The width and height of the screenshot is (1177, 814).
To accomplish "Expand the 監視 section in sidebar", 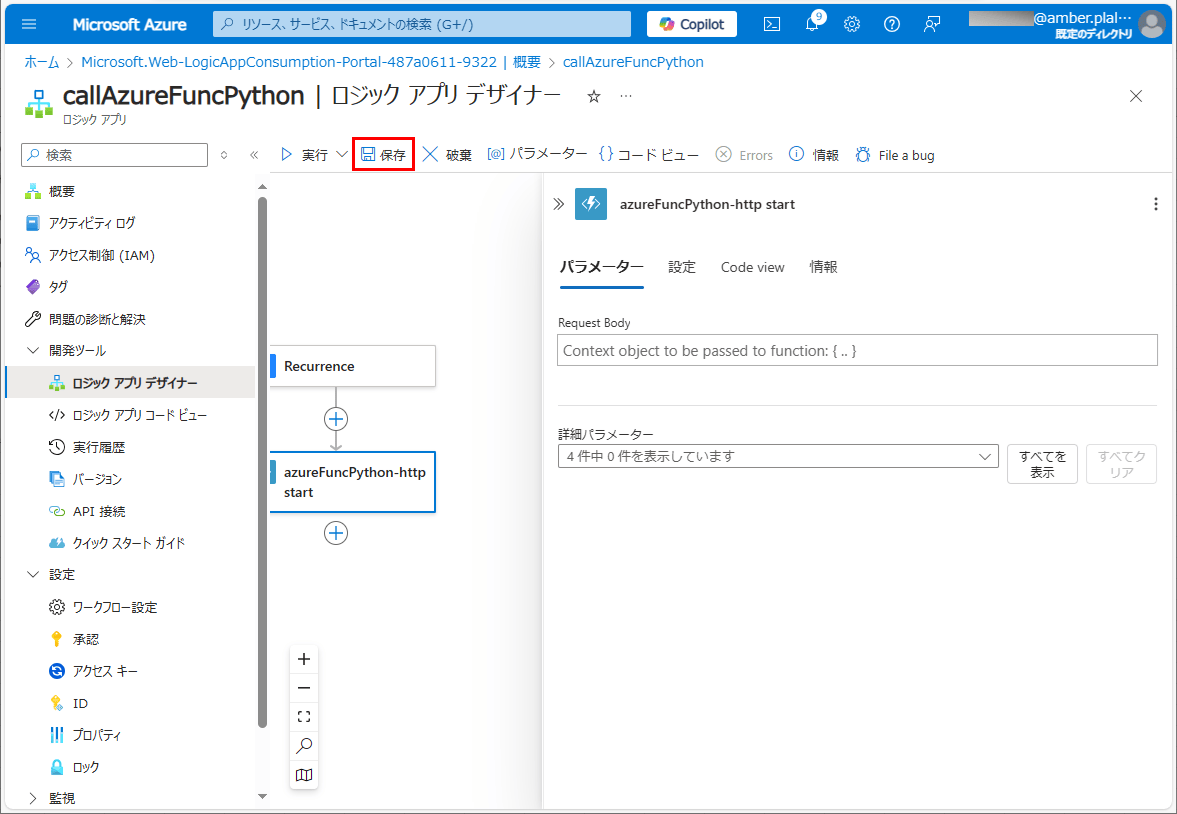I will 32,798.
